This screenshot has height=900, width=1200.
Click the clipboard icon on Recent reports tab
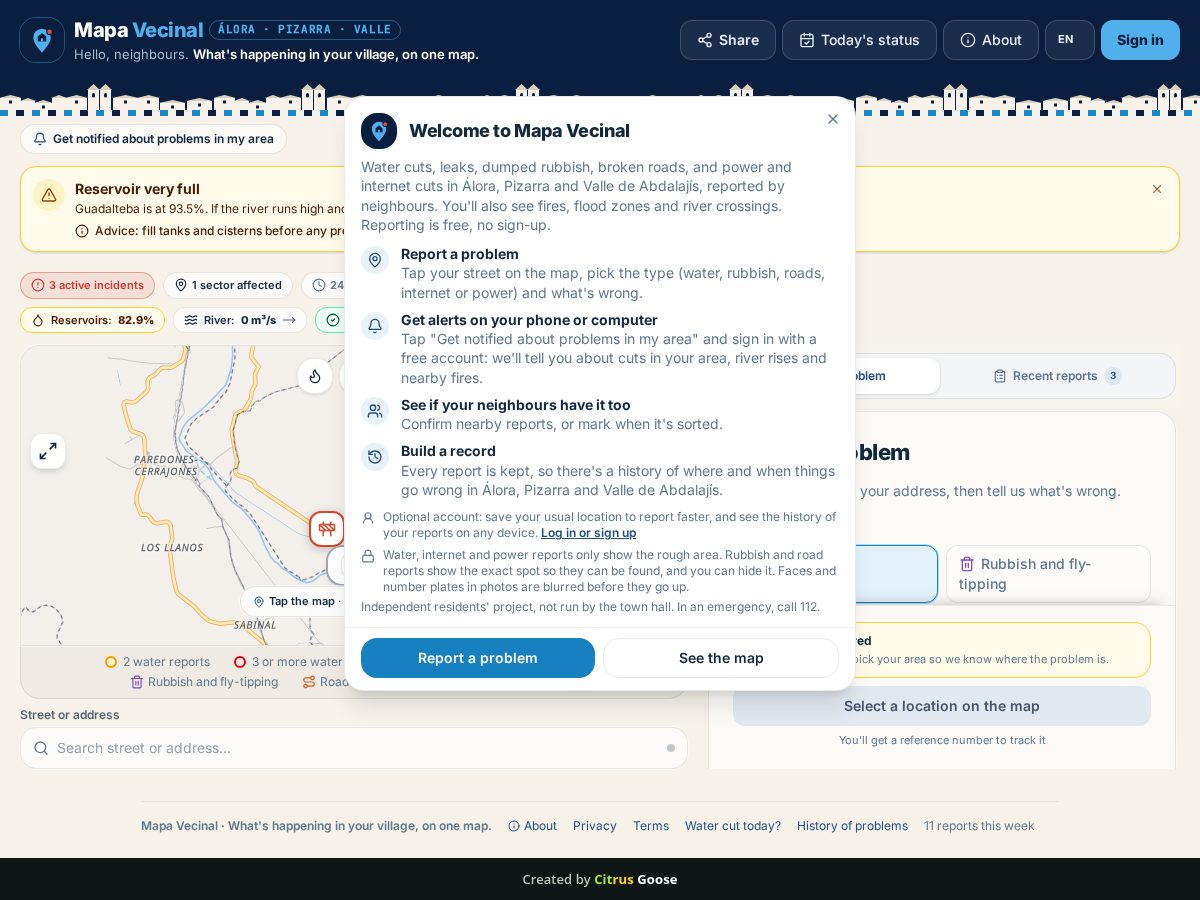click(1000, 376)
